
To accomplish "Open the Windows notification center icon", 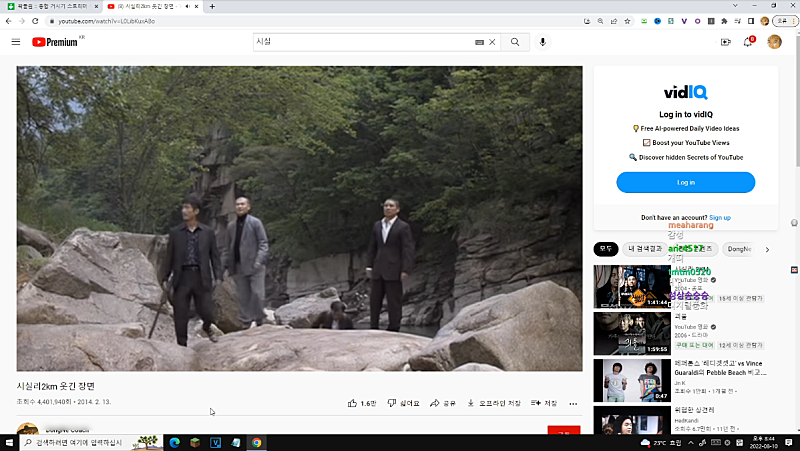I will pos(789,442).
